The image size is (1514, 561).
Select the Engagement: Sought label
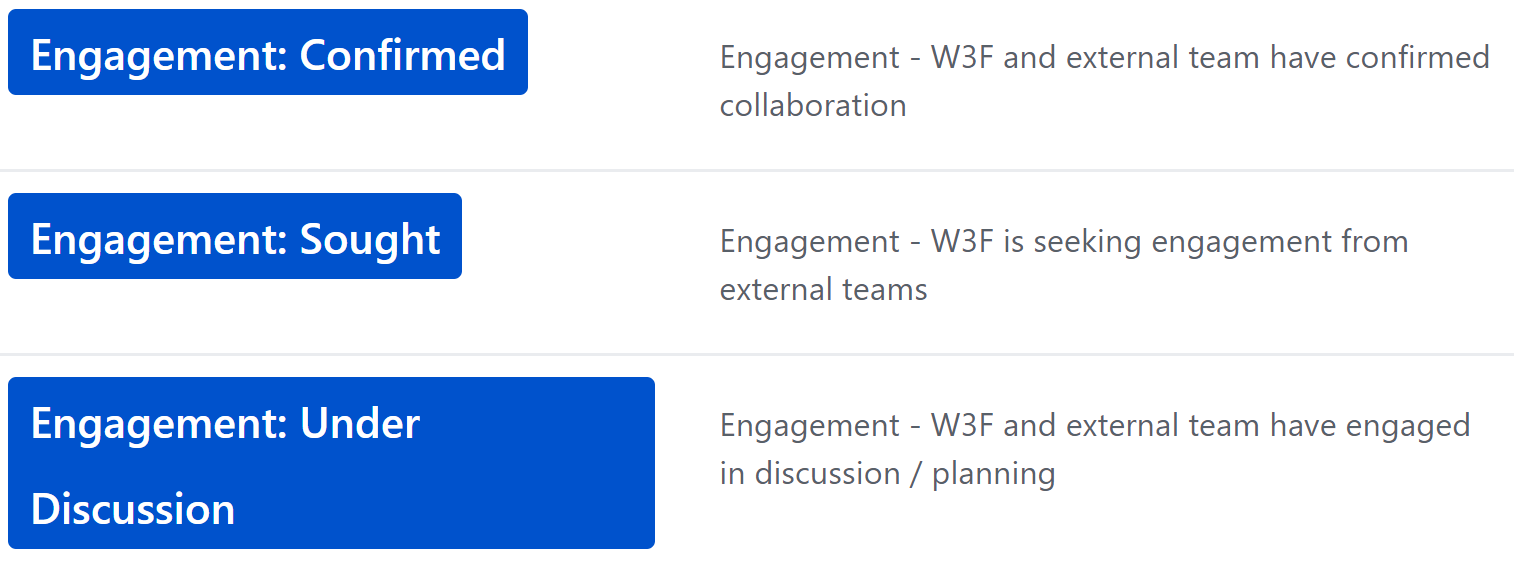[235, 236]
